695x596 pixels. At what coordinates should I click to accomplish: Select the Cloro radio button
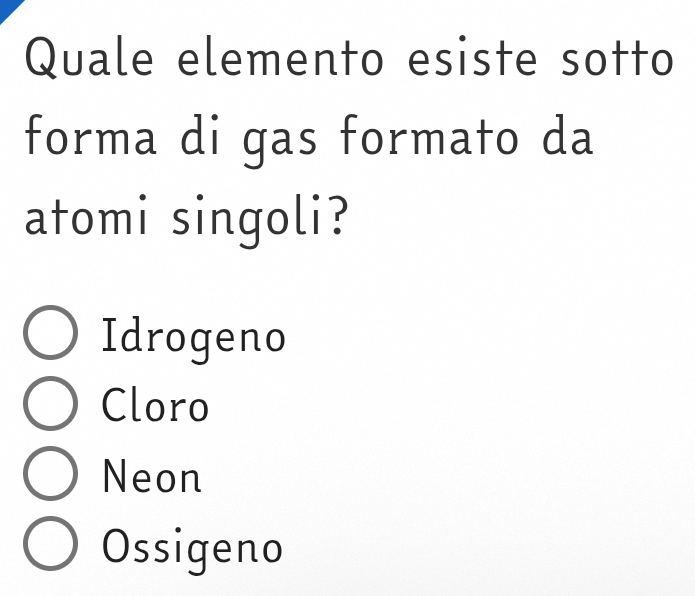tap(49, 405)
